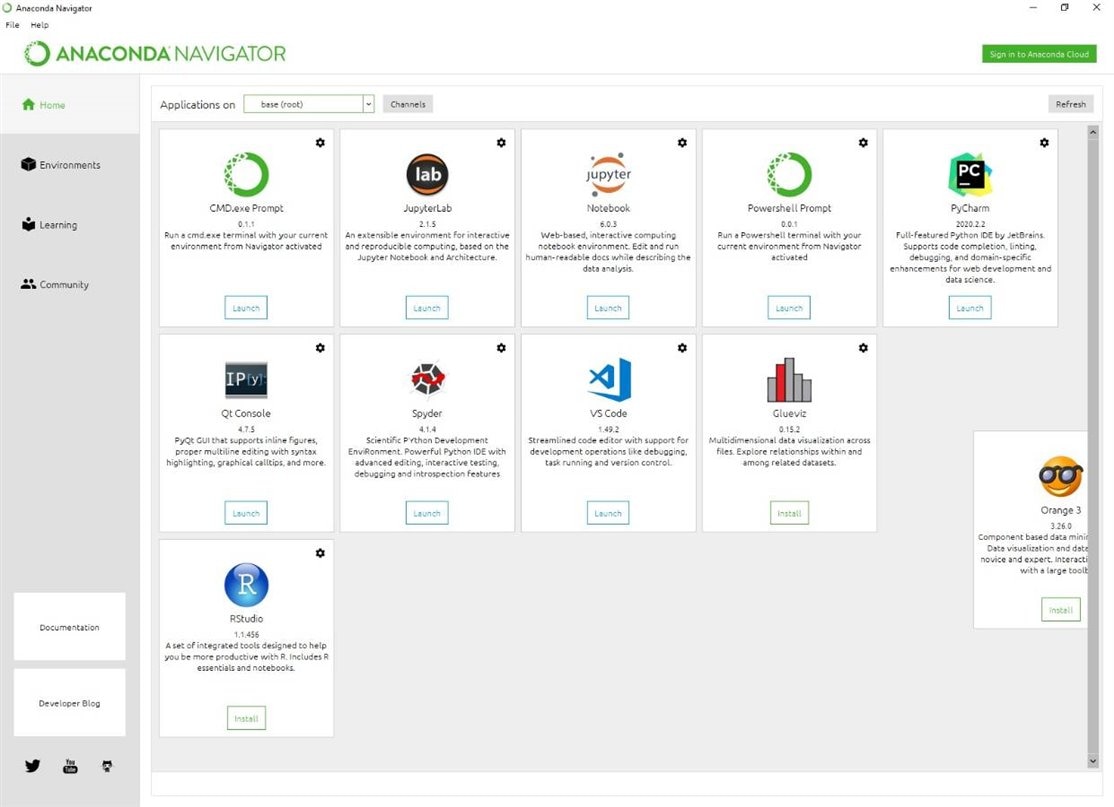Launch PyCharm
The width and height of the screenshot is (1114, 807).
(x=970, y=308)
